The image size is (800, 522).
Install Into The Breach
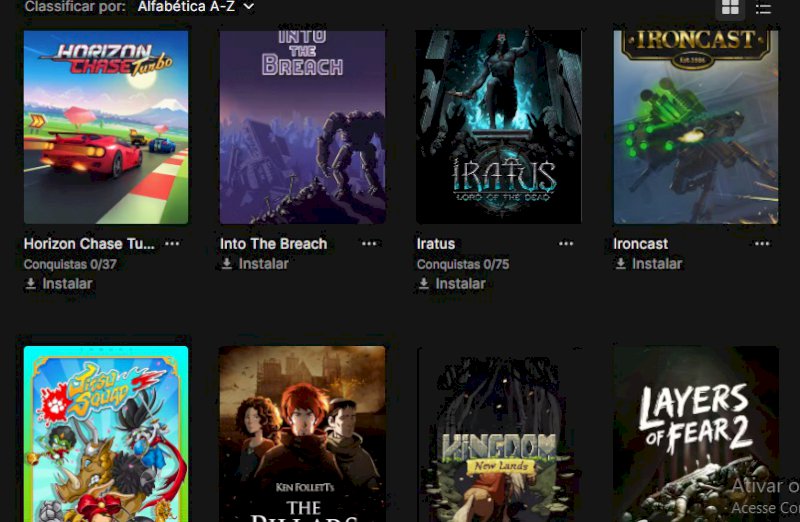(255, 264)
